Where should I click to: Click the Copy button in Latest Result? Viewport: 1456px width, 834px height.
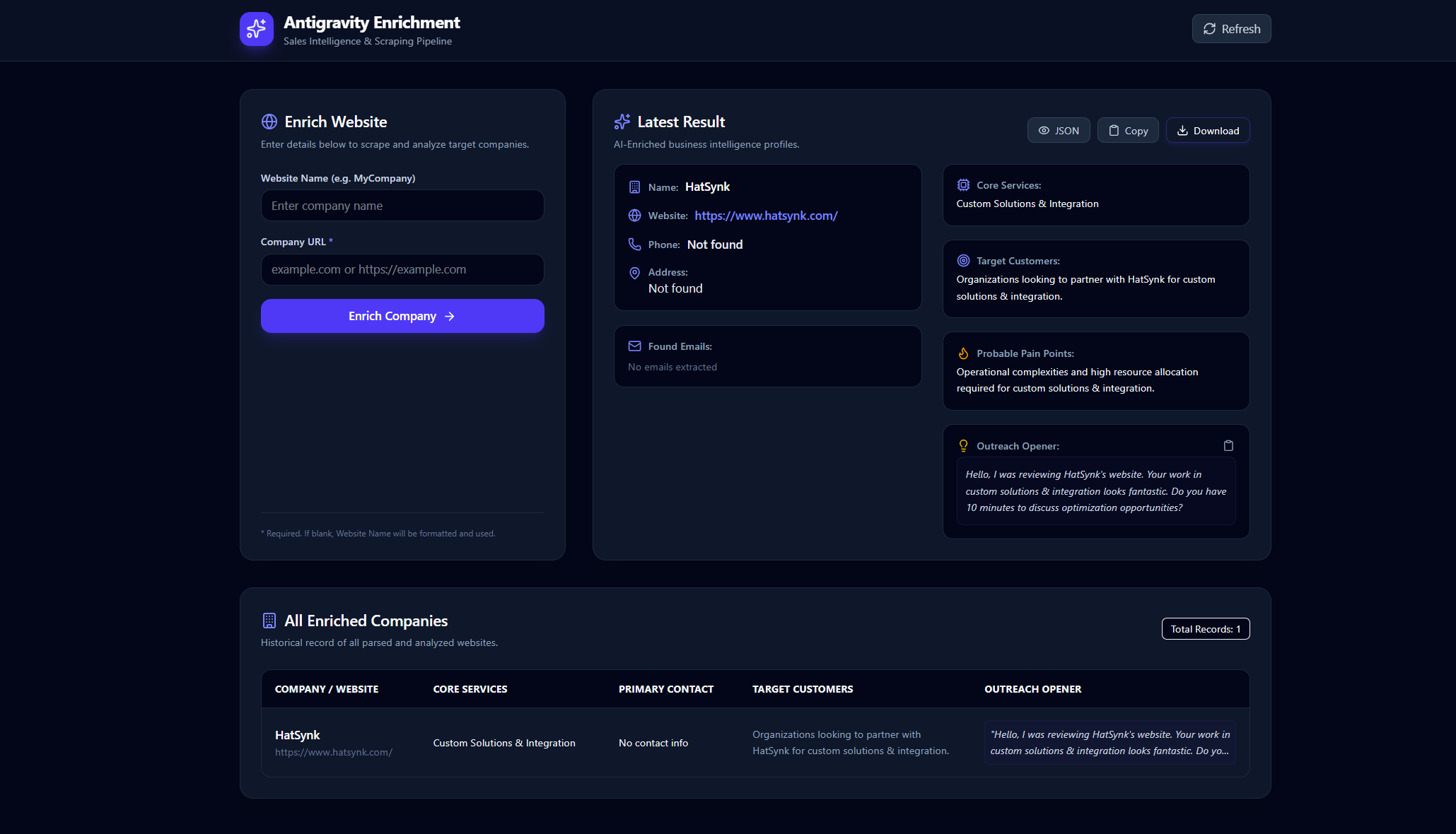[1128, 131]
